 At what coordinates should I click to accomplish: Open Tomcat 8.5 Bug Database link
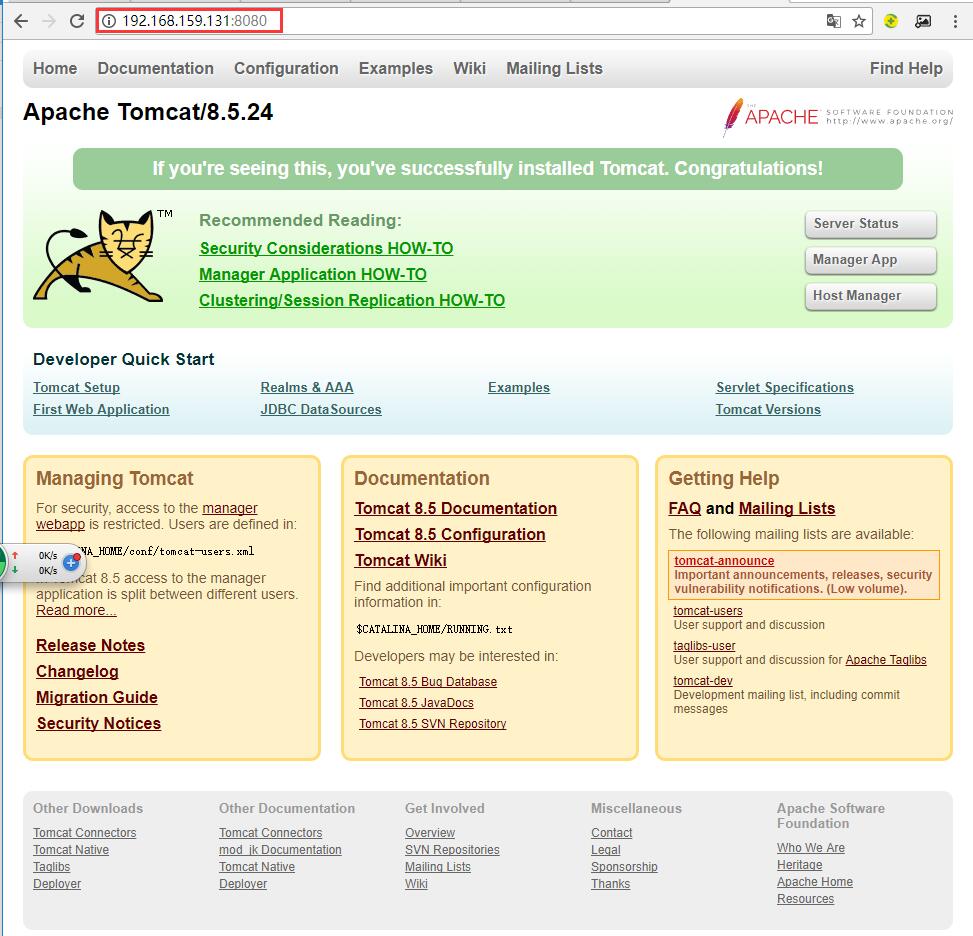click(x=428, y=682)
